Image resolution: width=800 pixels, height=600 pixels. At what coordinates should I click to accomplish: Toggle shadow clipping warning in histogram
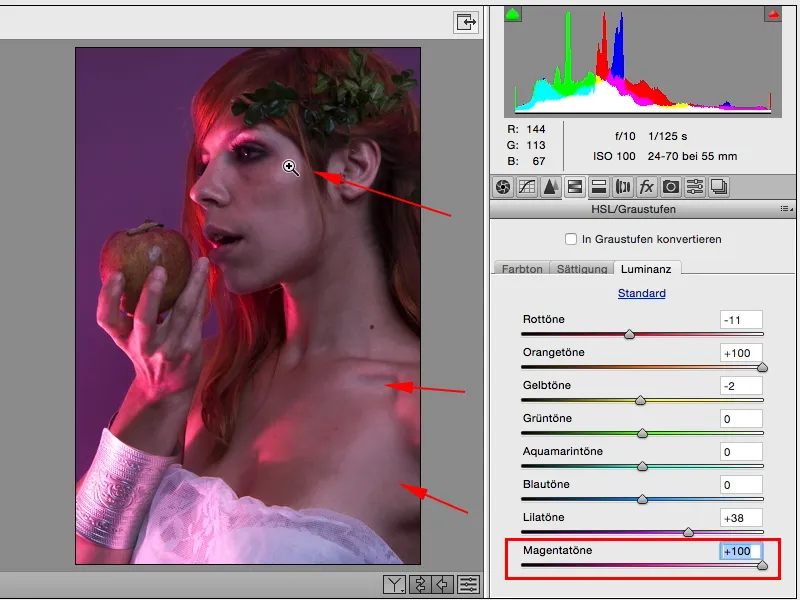(513, 14)
